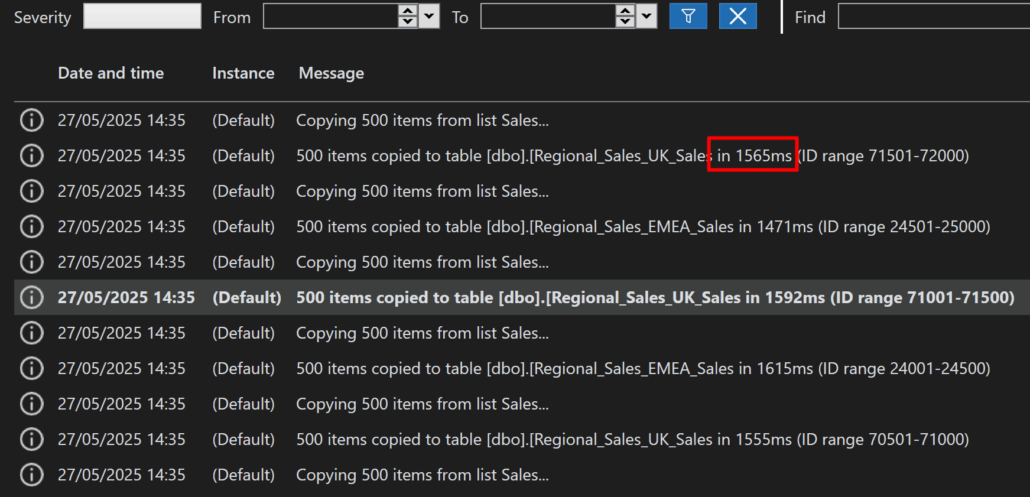This screenshot has width=1030, height=497.
Task: Focus the Find search box
Action: [933, 16]
